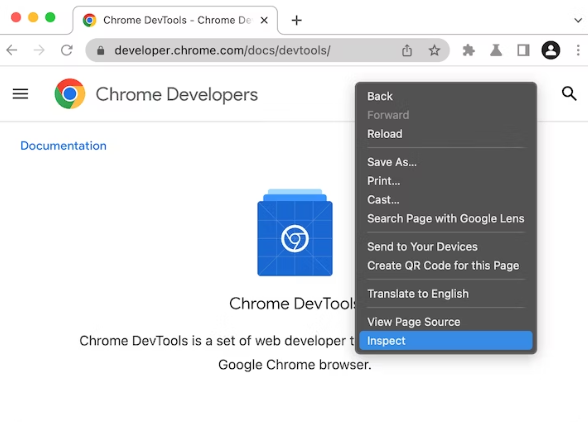This screenshot has height=422, width=588.
Task: Select the Chrome DevTools browser tab
Action: [x=175, y=20]
